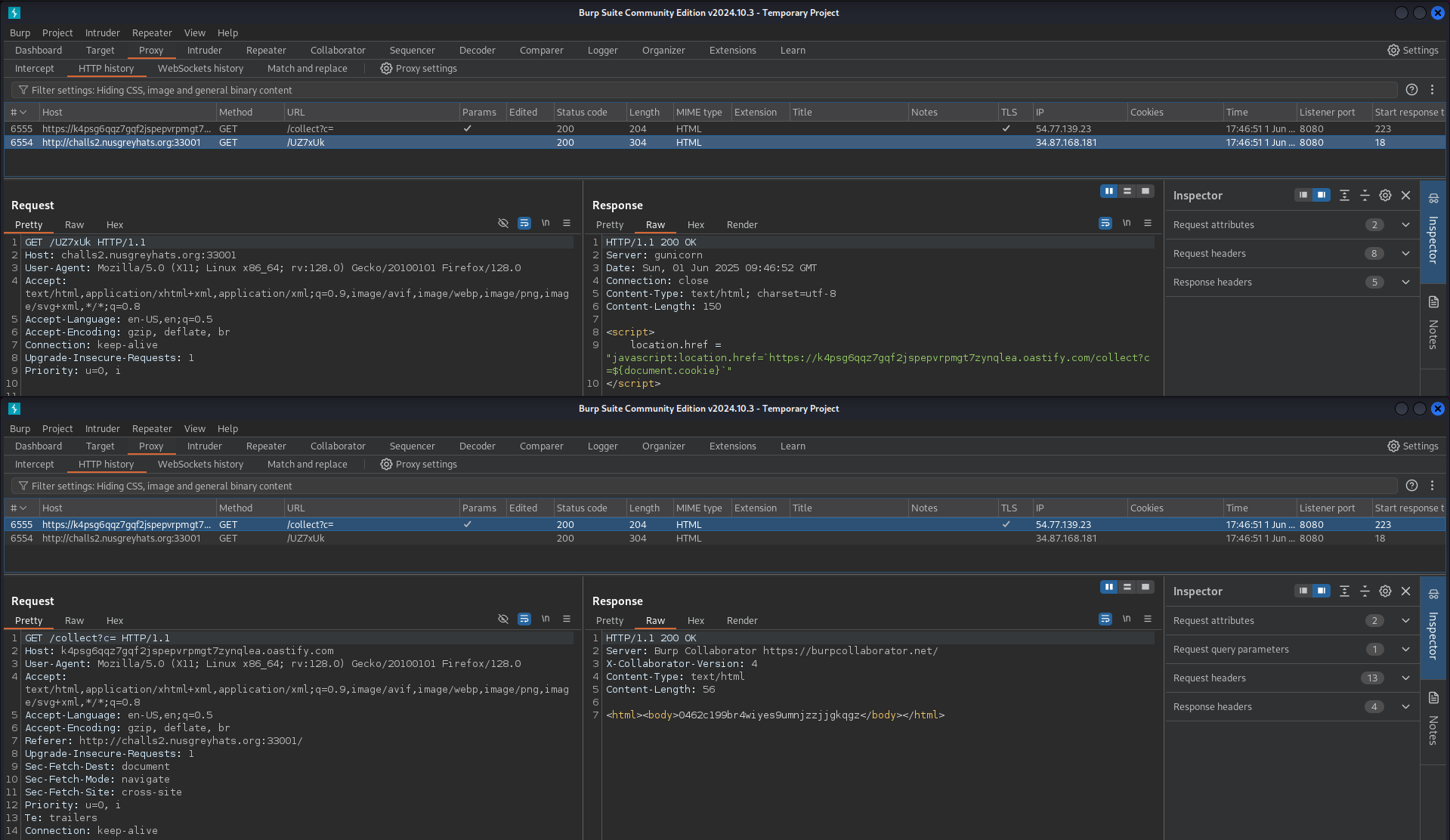The width and height of the screenshot is (1450, 840).
Task: Collapse all Inspector sections in upper window
Action: 1365,195
